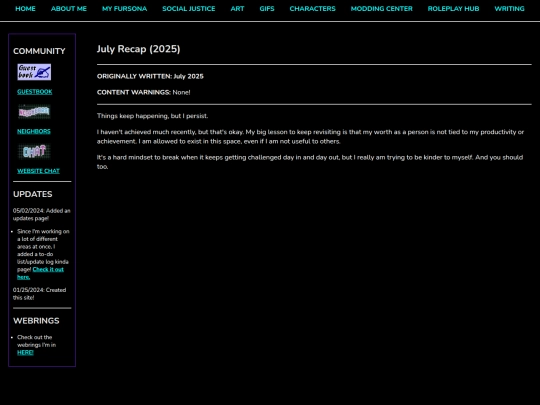Image resolution: width=540 pixels, height=405 pixels.
Task: Open the webrings HERE! link
Action: coord(25,352)
